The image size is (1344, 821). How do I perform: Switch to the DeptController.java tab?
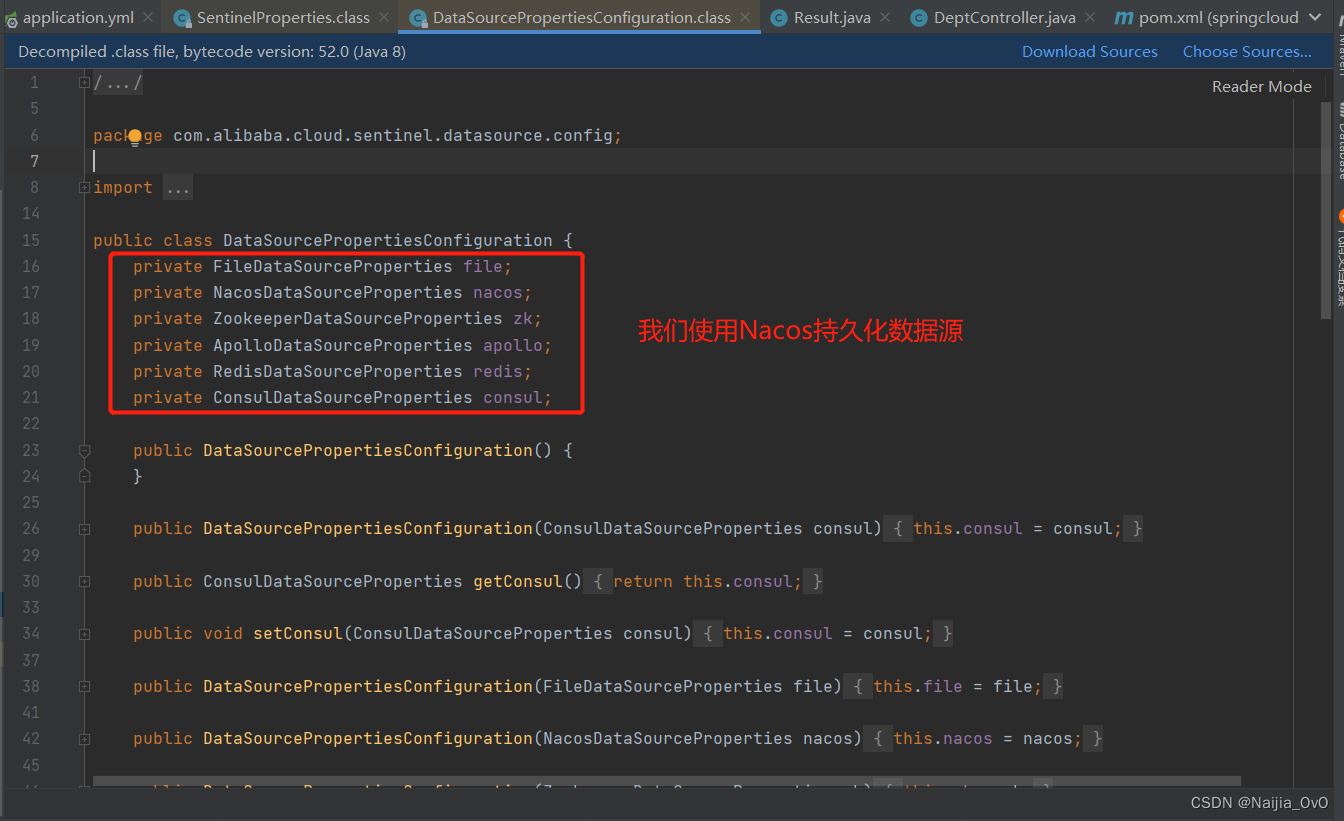[1004, 17]
